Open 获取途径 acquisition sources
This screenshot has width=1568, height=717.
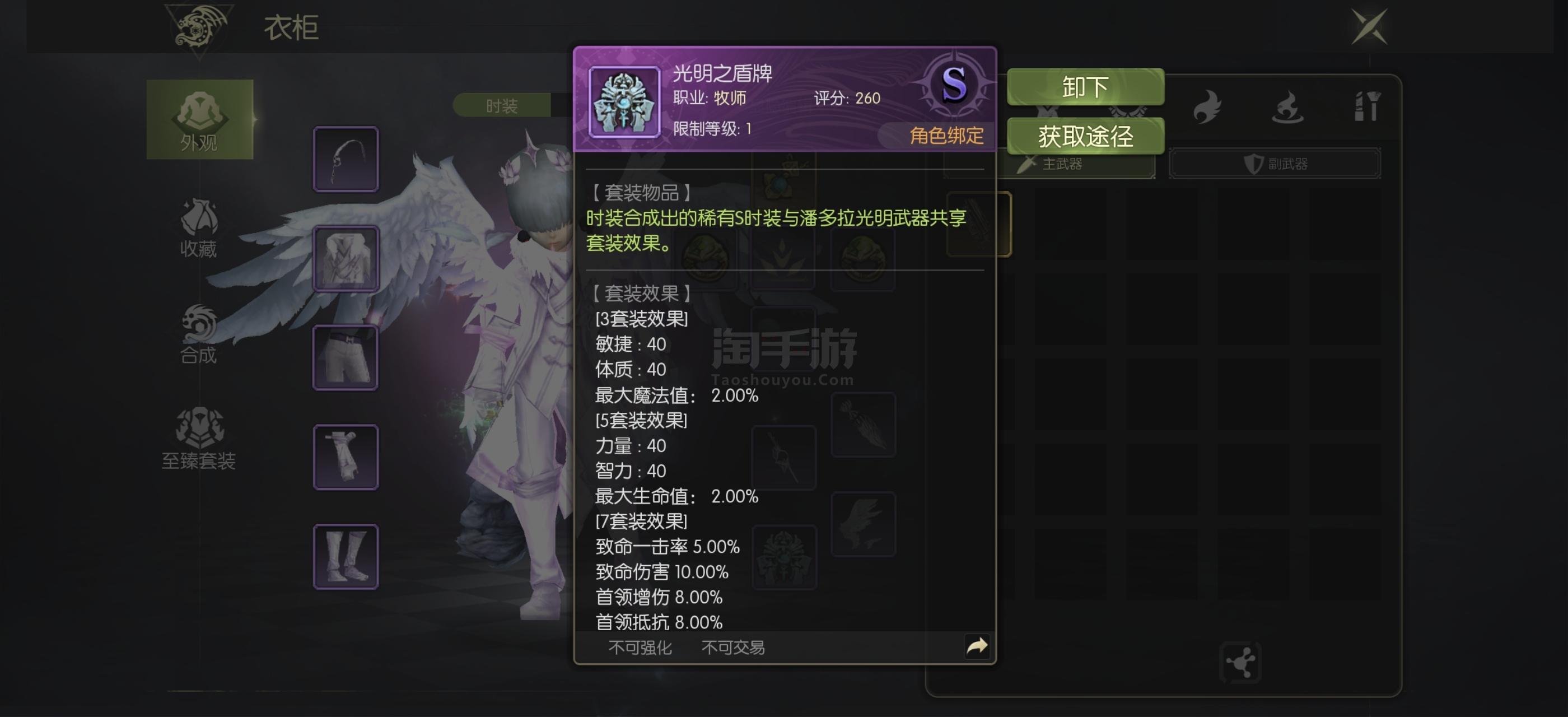tap(1085, 136)
